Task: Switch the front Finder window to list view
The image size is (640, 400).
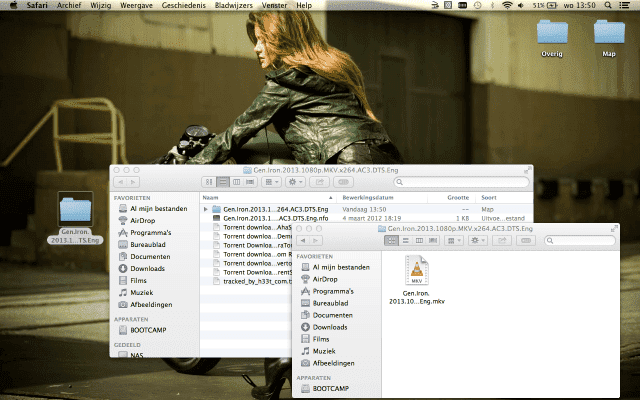Action: (405, 240)
